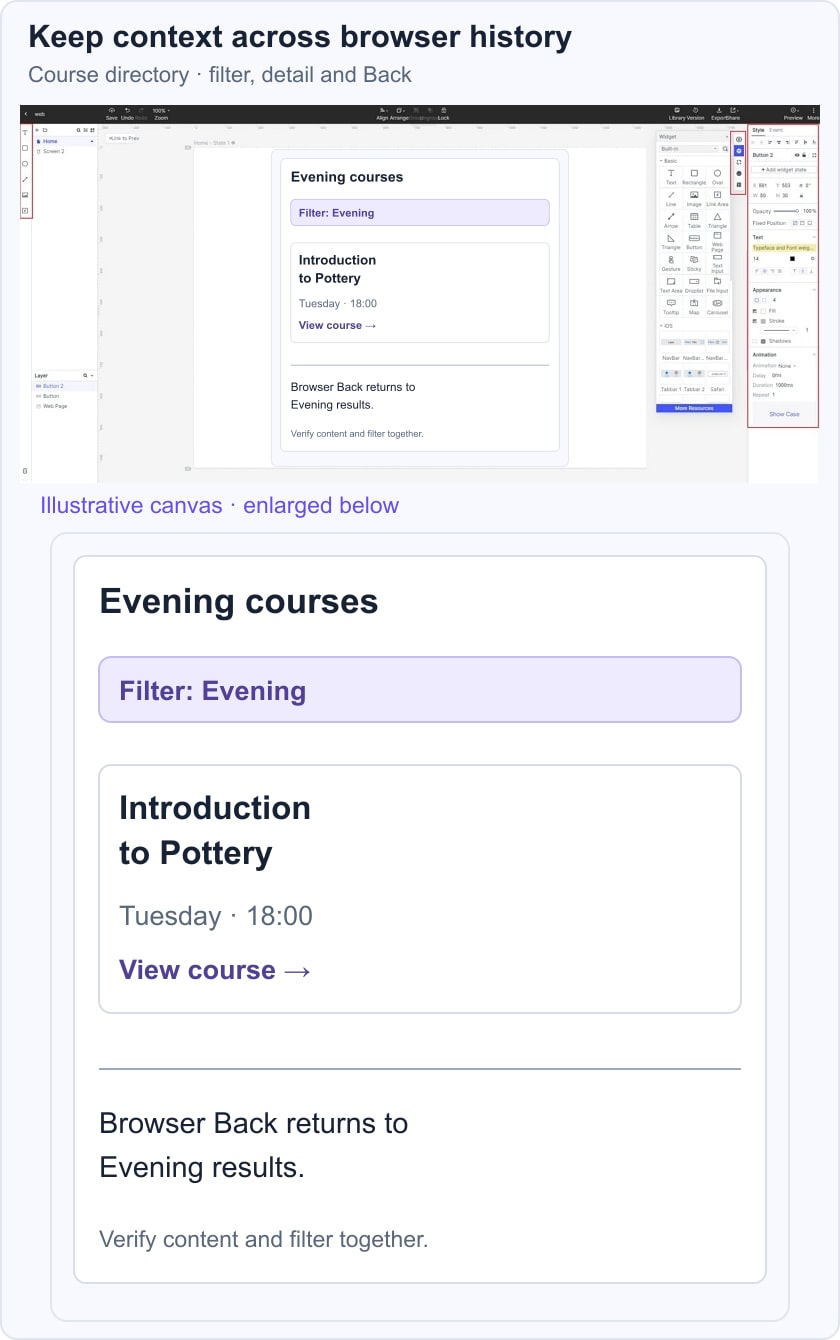
Task: Toggle the Shadows checkbox
Action: point(755,341)
